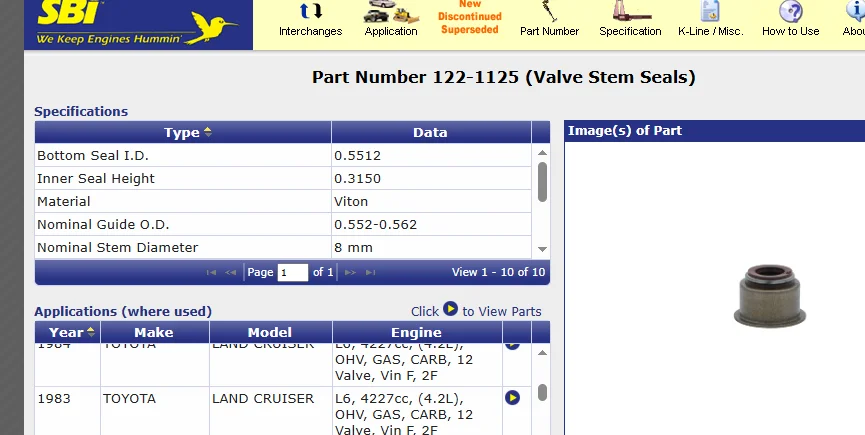The width and height of the screenshot is (865, 435).
Task: Click the specifications scrollbar thumb
Action: pyautogui.click(x=542, y=182)
